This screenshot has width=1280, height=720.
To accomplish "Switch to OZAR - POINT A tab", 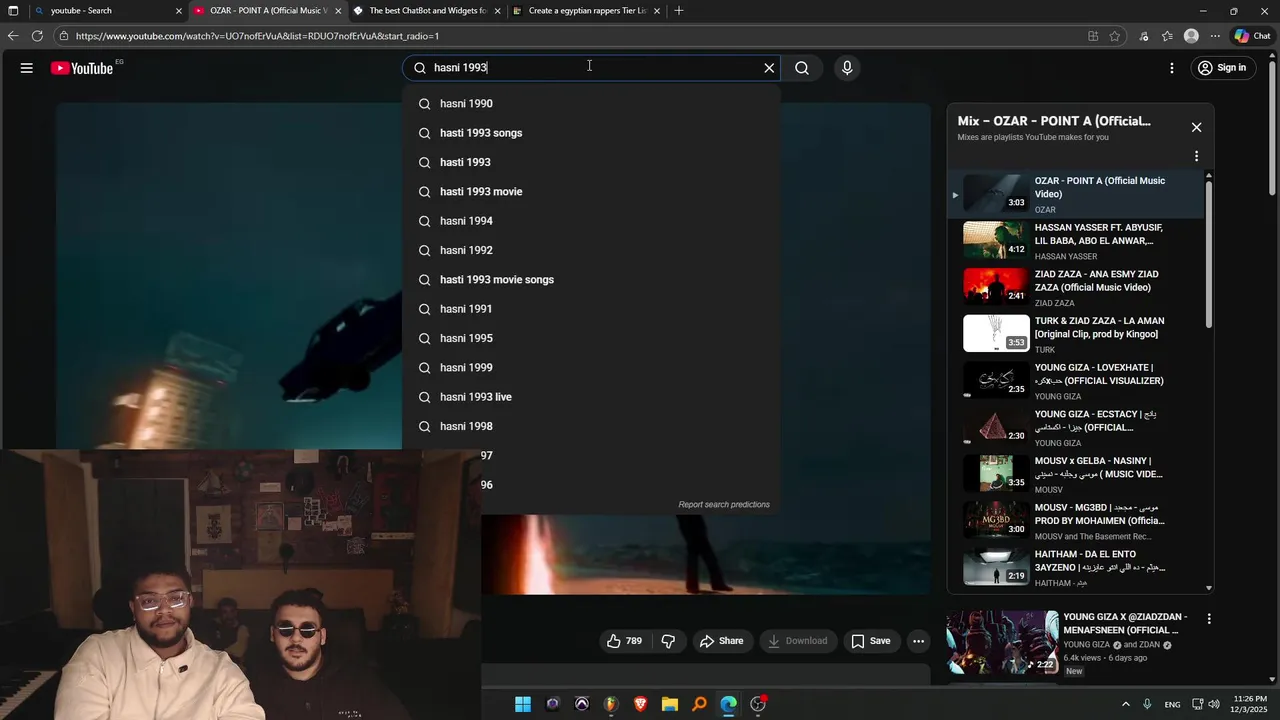I will pos(267,11).
